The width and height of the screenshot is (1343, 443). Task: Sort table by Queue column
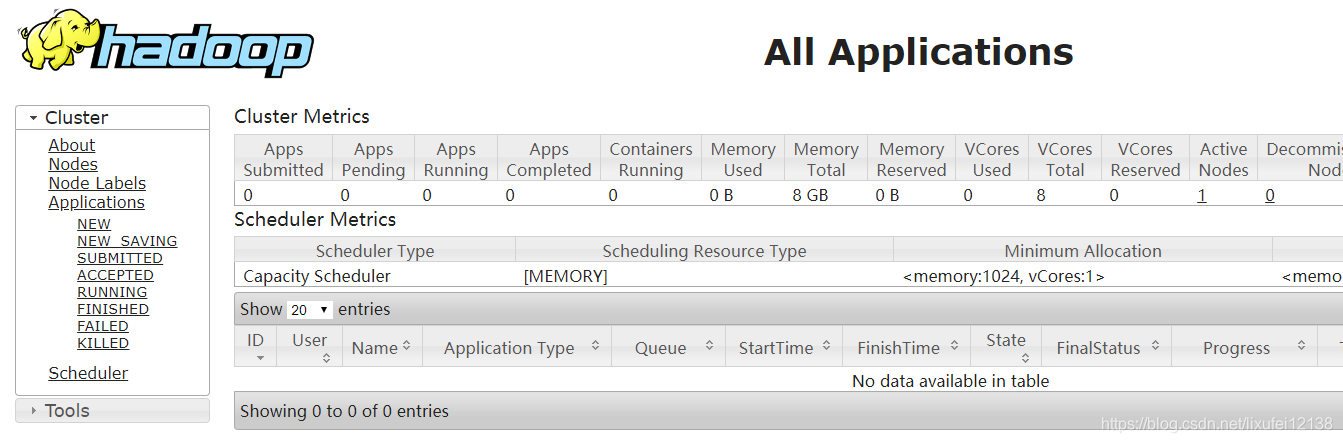668,347
